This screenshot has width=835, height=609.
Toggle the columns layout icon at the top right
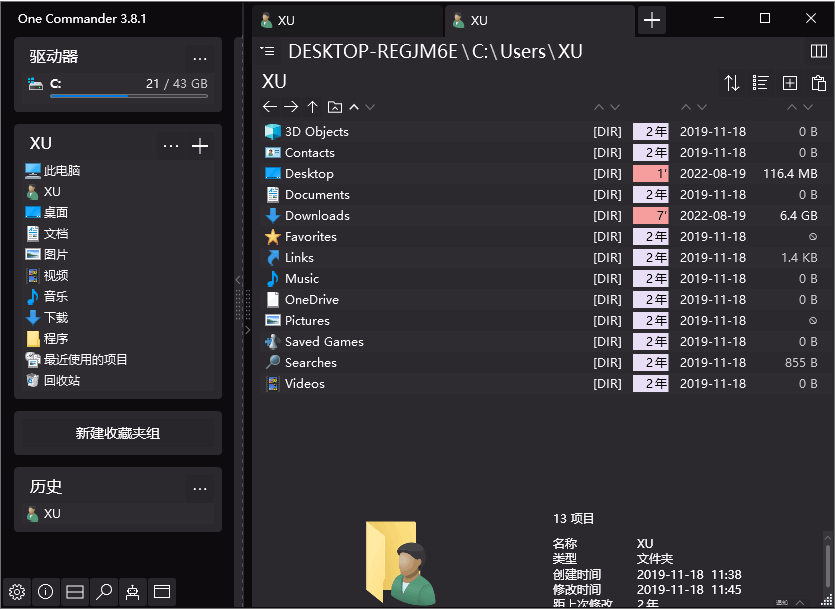(818, 51)
